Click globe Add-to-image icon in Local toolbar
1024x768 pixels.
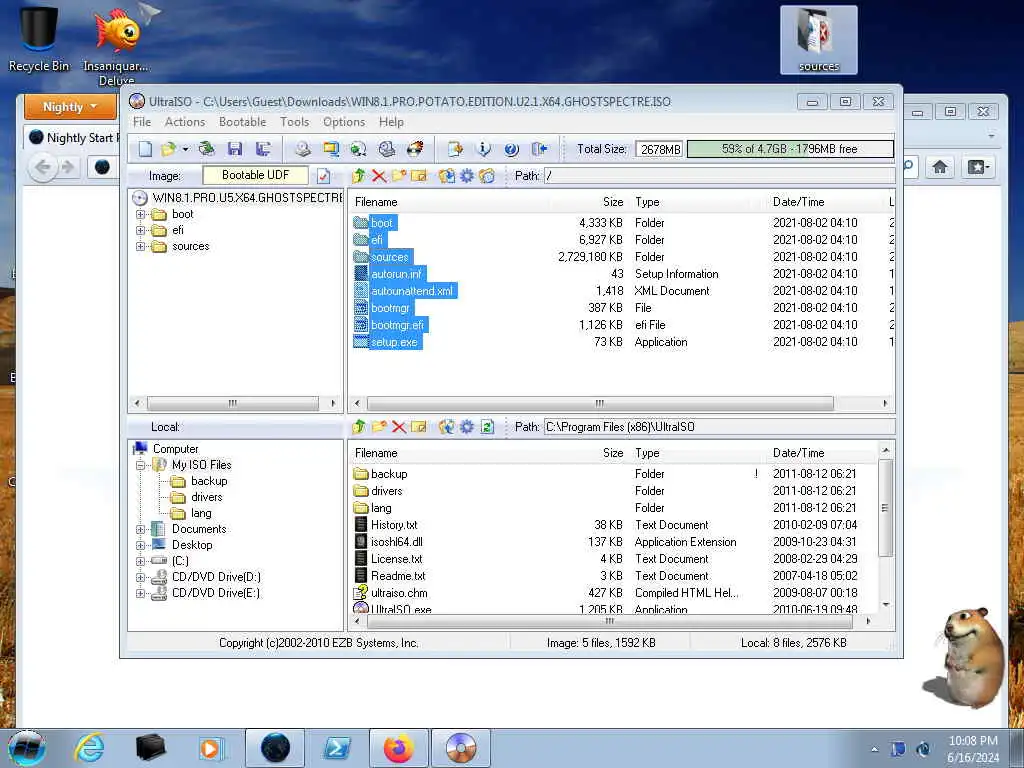click(x=447, y=427)
